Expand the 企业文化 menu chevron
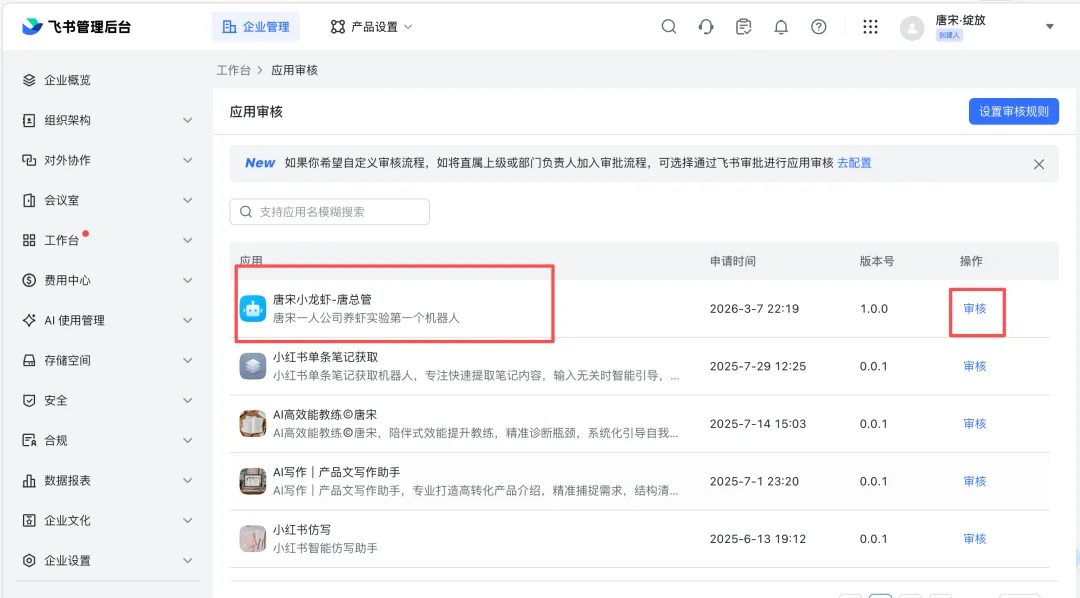The height and width of the screenshot is (598, 1080). [x=187, y=520]
